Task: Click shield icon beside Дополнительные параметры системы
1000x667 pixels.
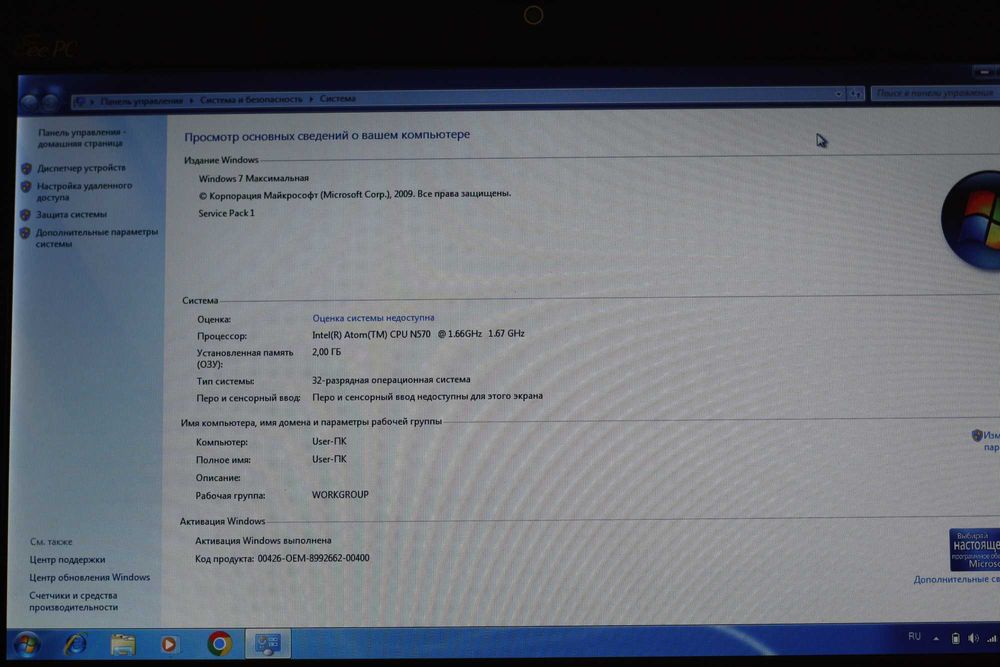Action: point(25,233)
